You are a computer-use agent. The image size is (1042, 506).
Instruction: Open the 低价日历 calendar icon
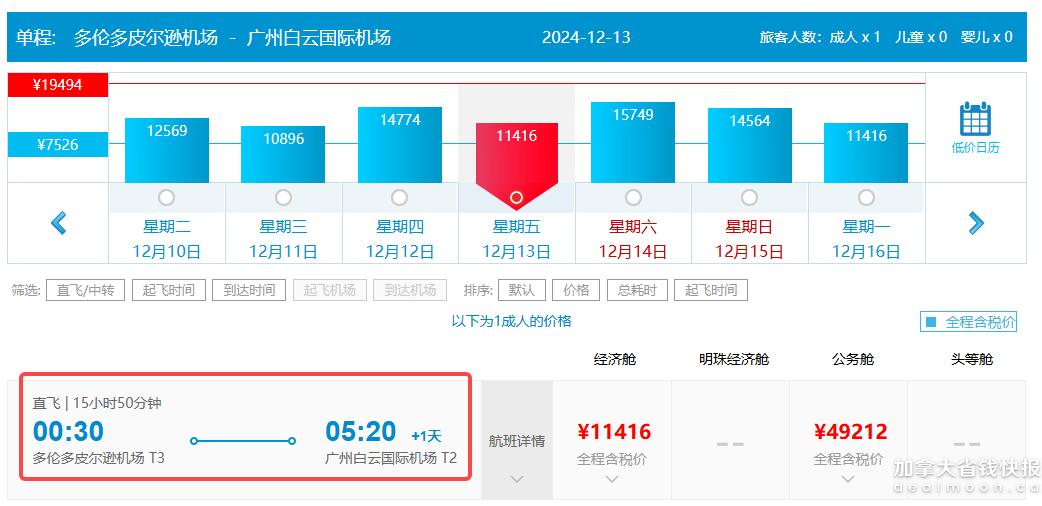(975, 127)
